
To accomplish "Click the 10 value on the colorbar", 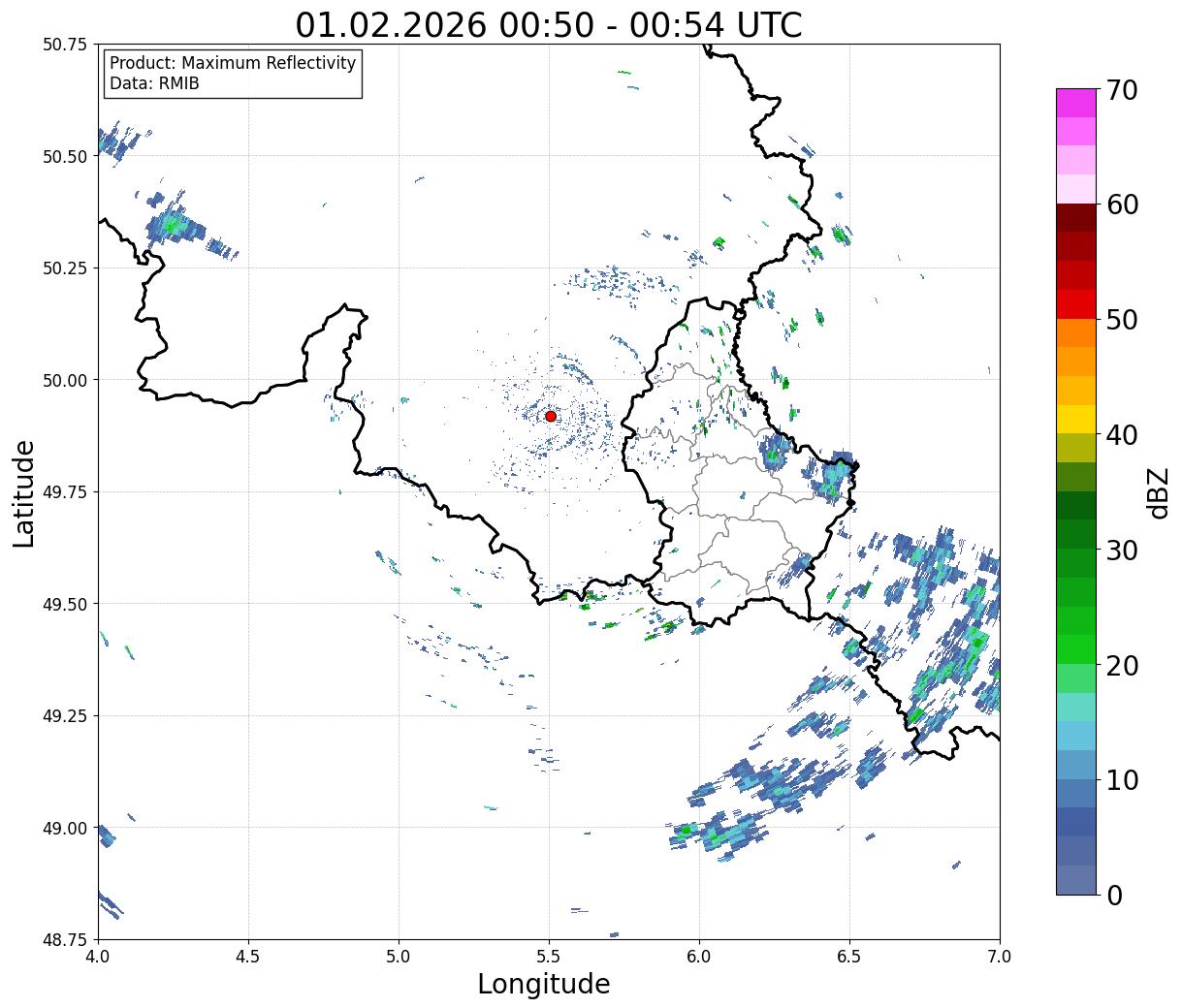I will pyautogui.click(x=1122, y=779).
